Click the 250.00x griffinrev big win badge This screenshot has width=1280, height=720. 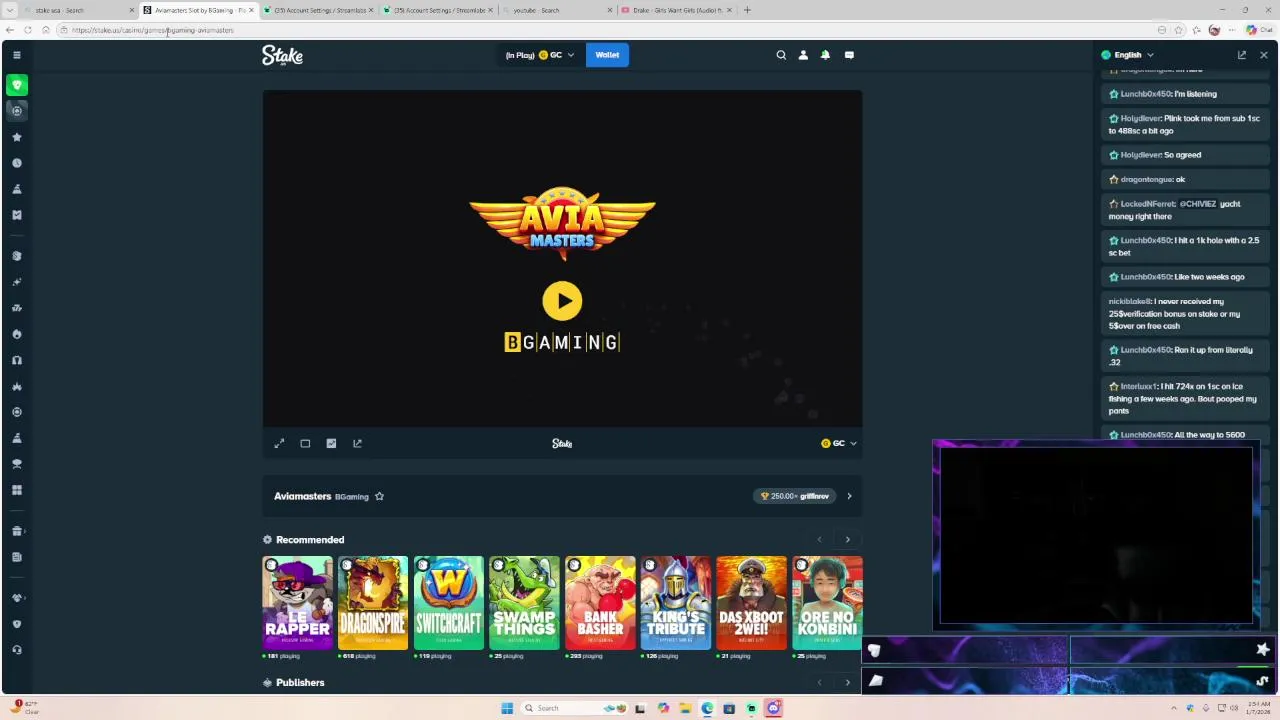coord(795,496)
